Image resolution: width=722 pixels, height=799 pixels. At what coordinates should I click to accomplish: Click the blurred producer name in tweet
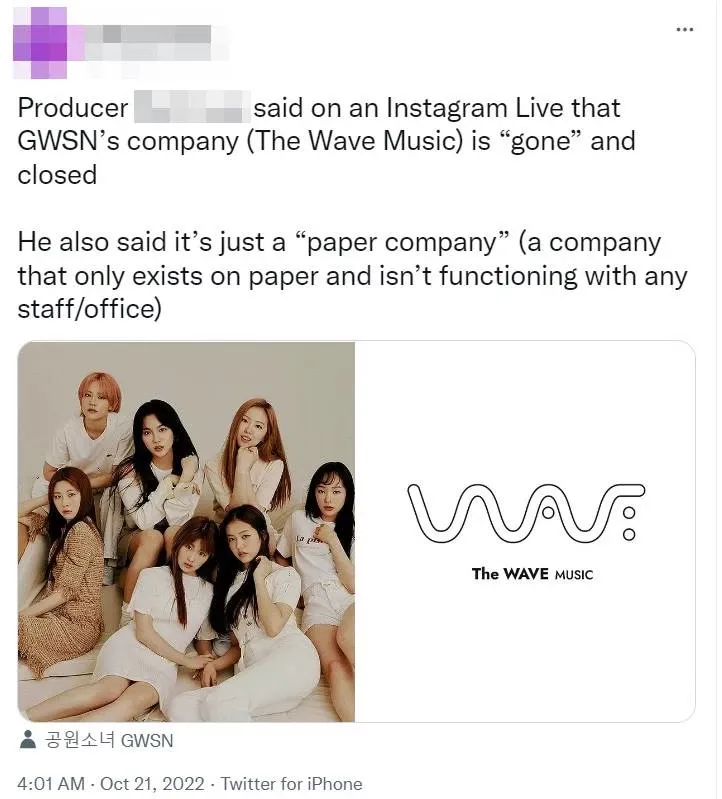(192, 106)
